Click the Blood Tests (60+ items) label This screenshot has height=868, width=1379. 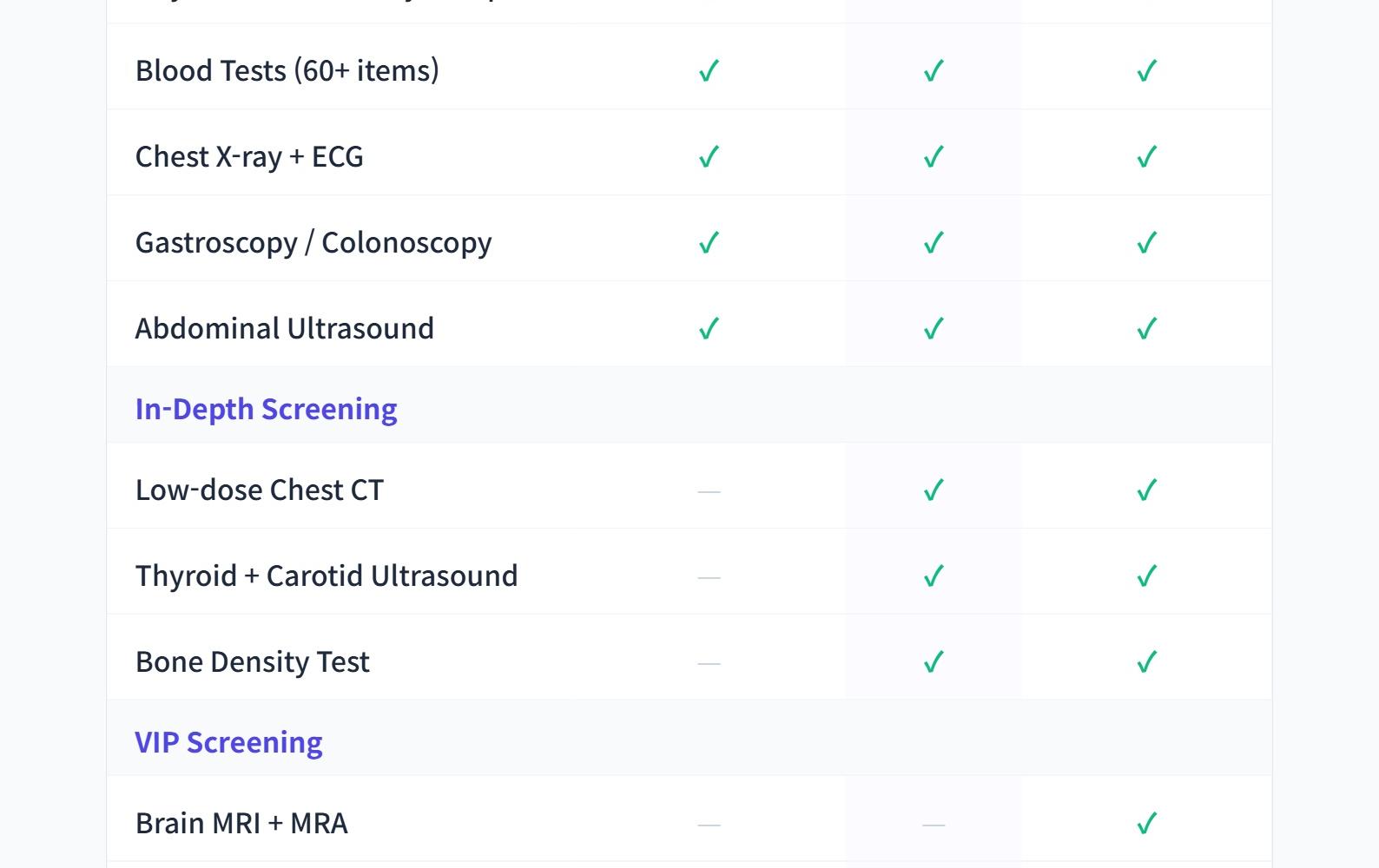tap(287, 70)
